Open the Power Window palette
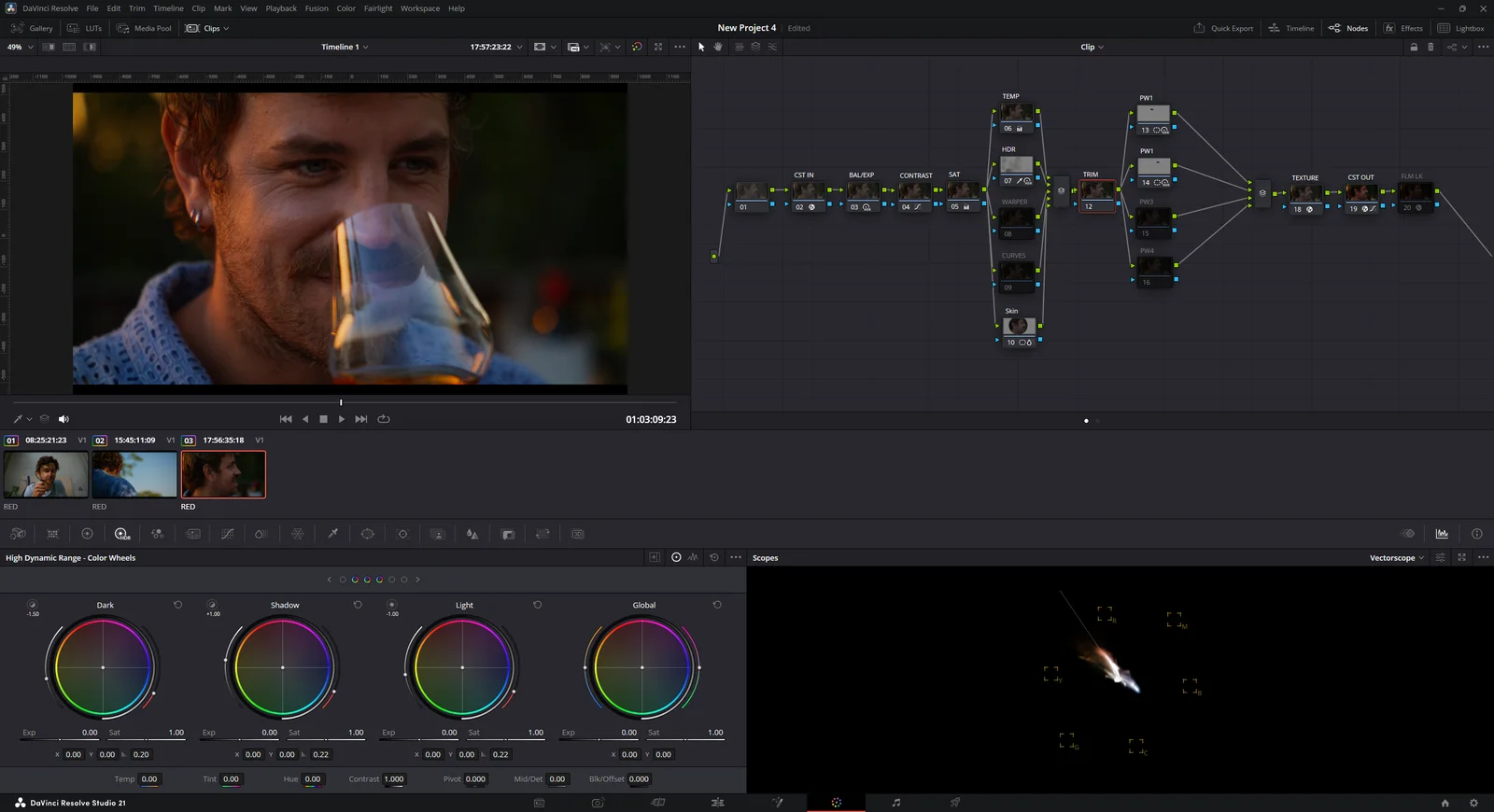 368,534
